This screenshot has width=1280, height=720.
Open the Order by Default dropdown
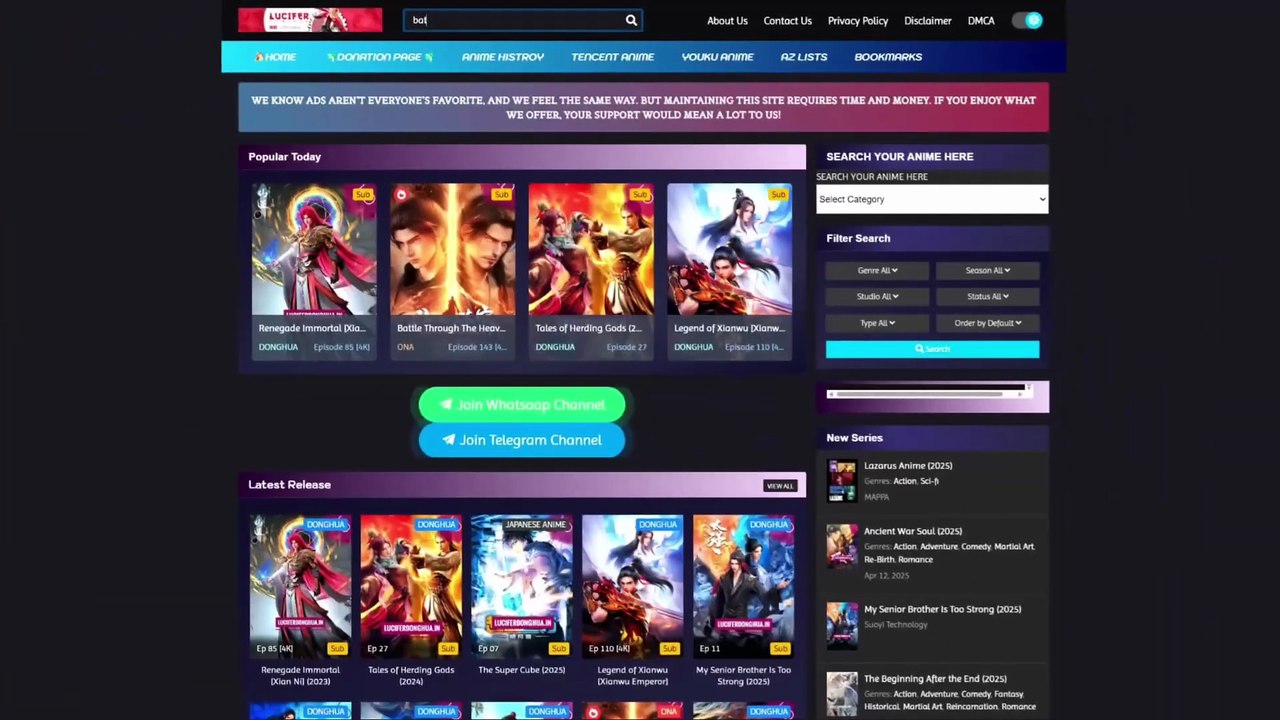coord(987,323)
